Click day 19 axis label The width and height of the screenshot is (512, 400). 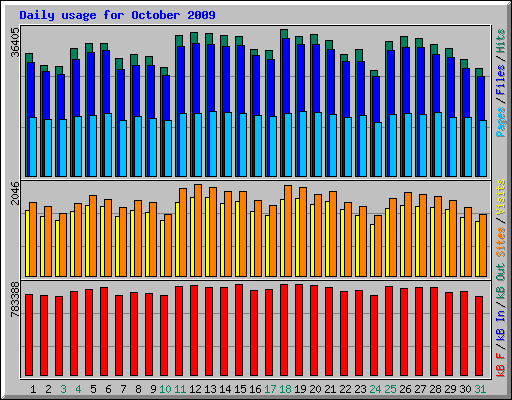click(x=300, y=389)
